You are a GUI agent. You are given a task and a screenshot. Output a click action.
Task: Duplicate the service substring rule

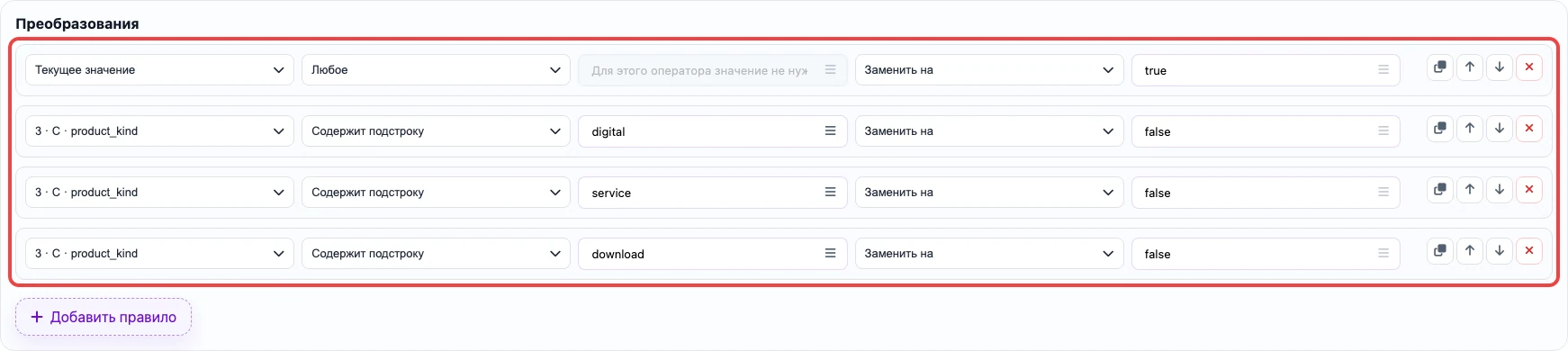[x=1440, y=190]
